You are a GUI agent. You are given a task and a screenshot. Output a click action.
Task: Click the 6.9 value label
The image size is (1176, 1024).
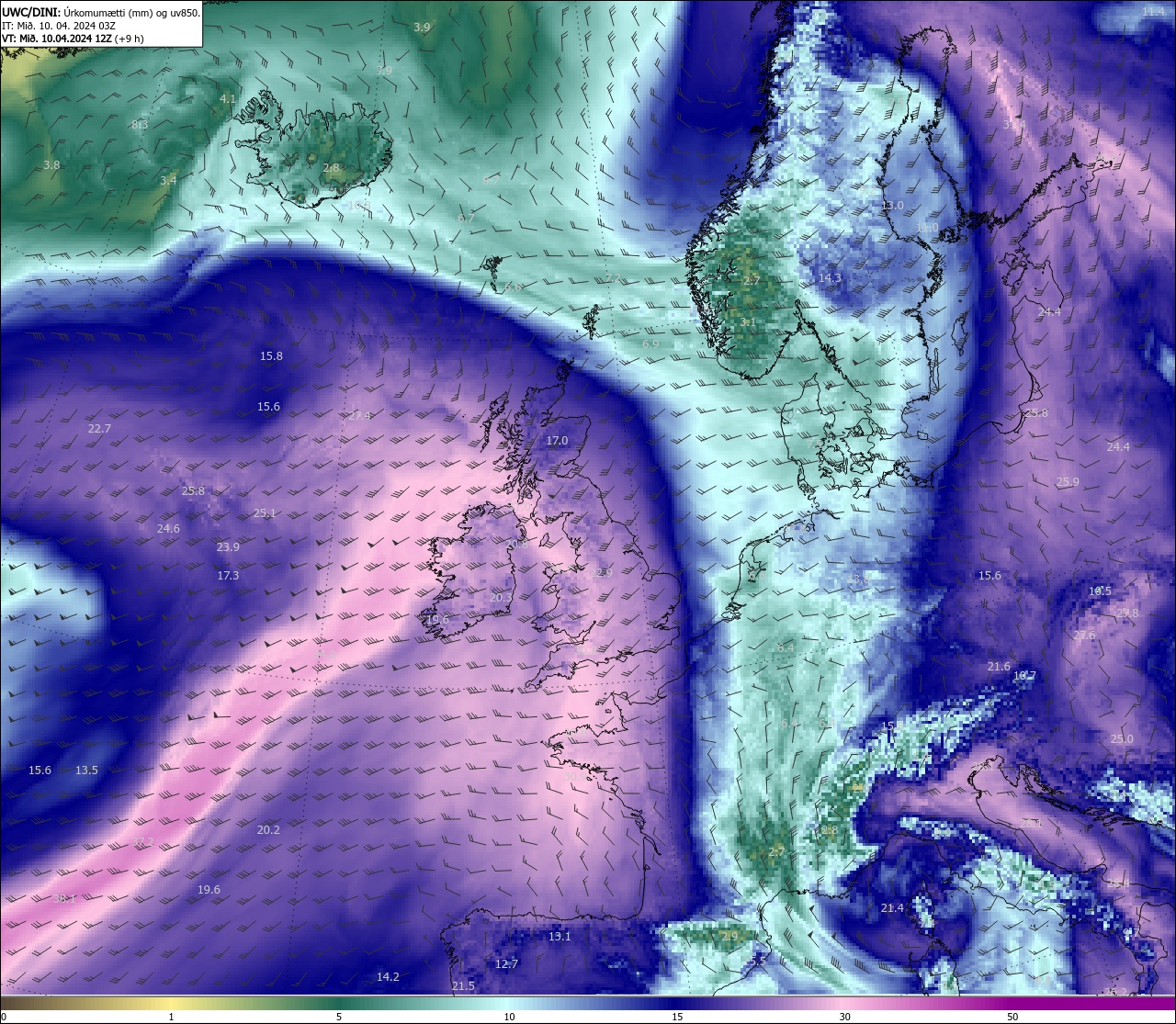[x=650, y=344]
